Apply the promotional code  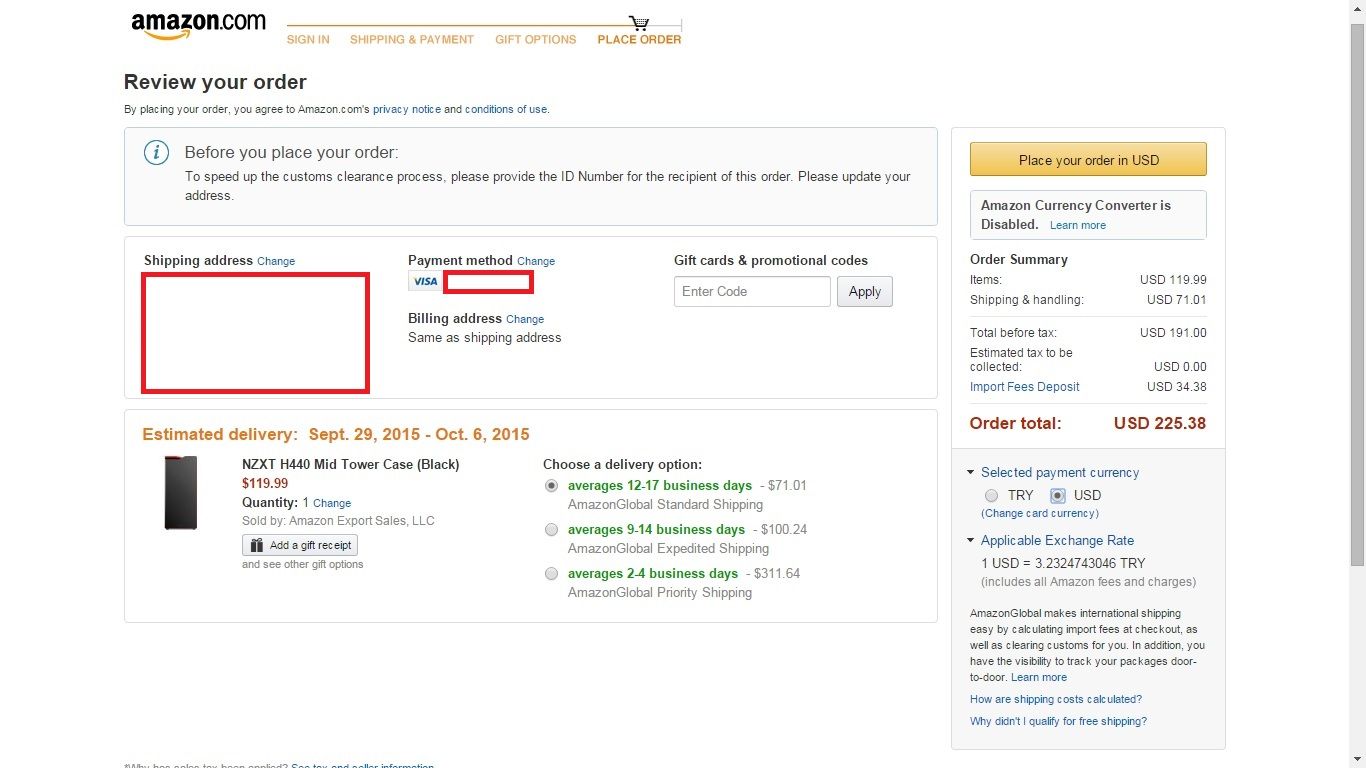pyautogui.click(x=865, y=292)
